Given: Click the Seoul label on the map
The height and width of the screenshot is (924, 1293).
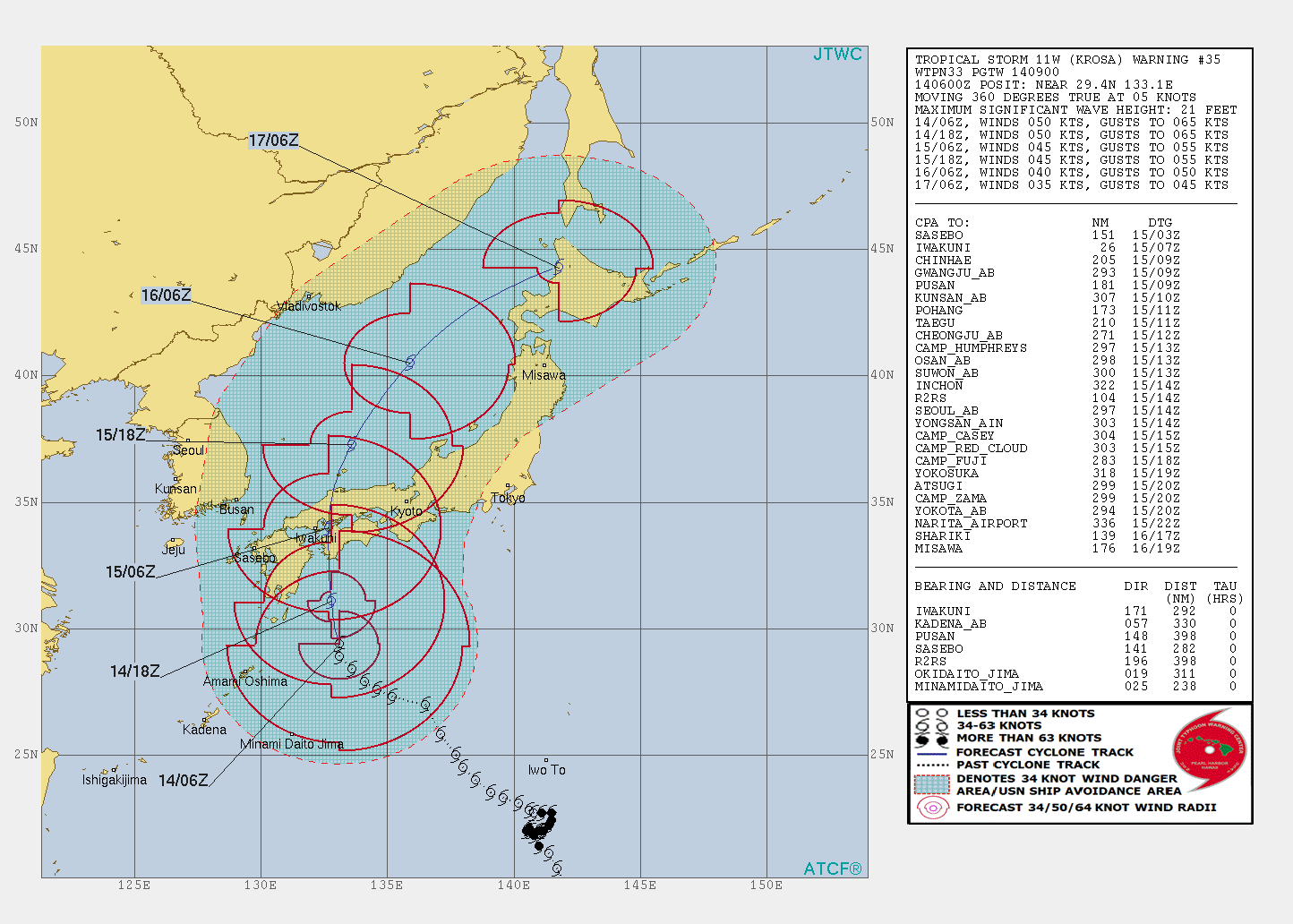Looking at the screenshot, I should (x=188, y=450).
